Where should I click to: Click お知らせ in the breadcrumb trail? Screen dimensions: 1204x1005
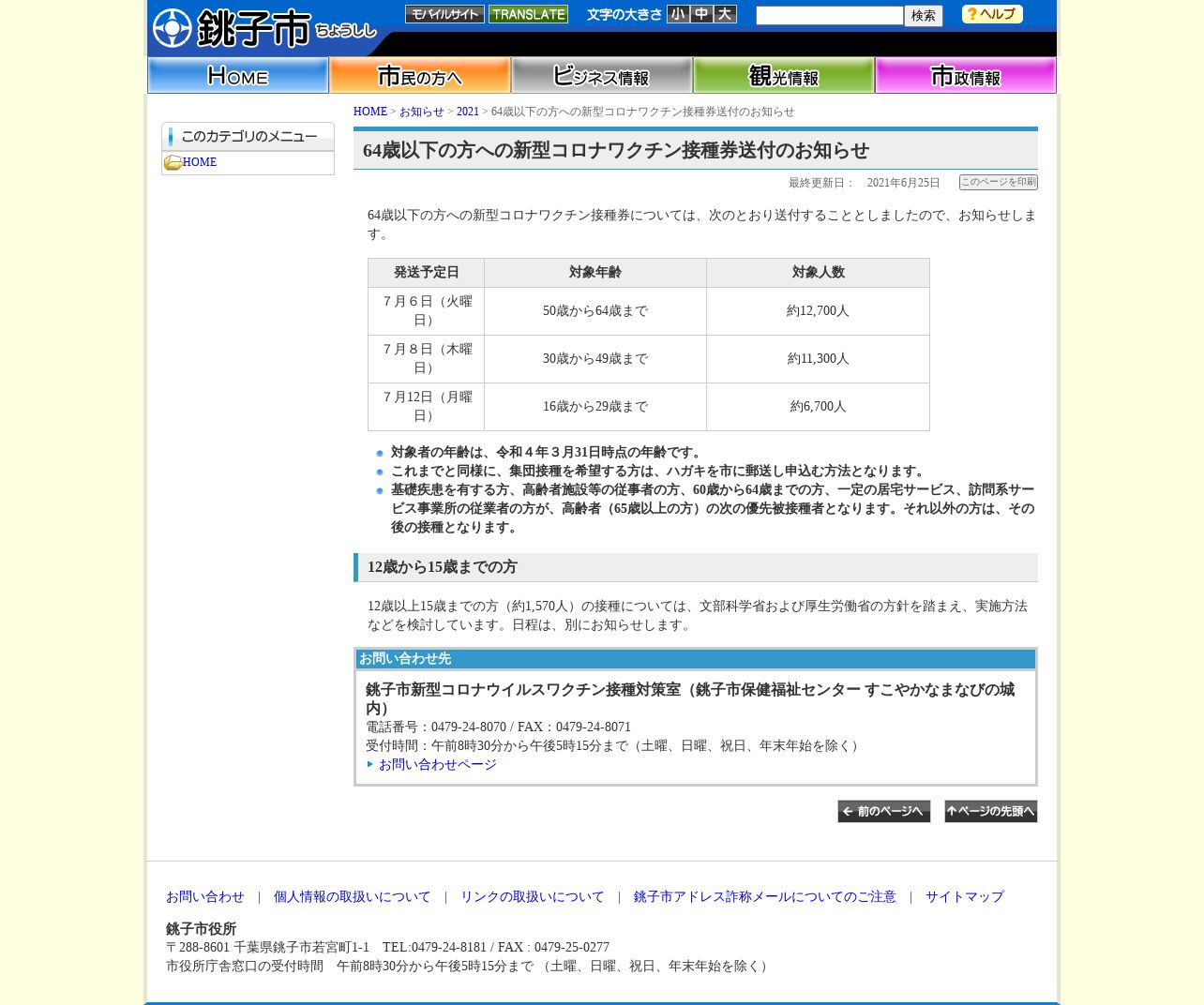click(422, 112)
